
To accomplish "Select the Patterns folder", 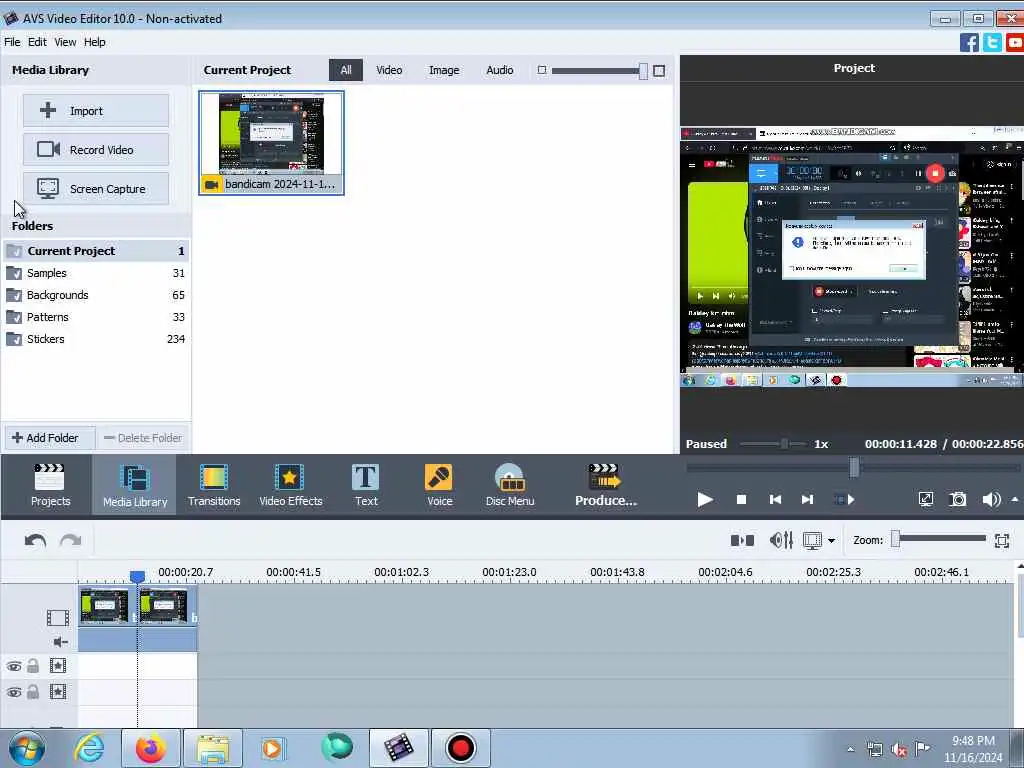I will [96, 317].
